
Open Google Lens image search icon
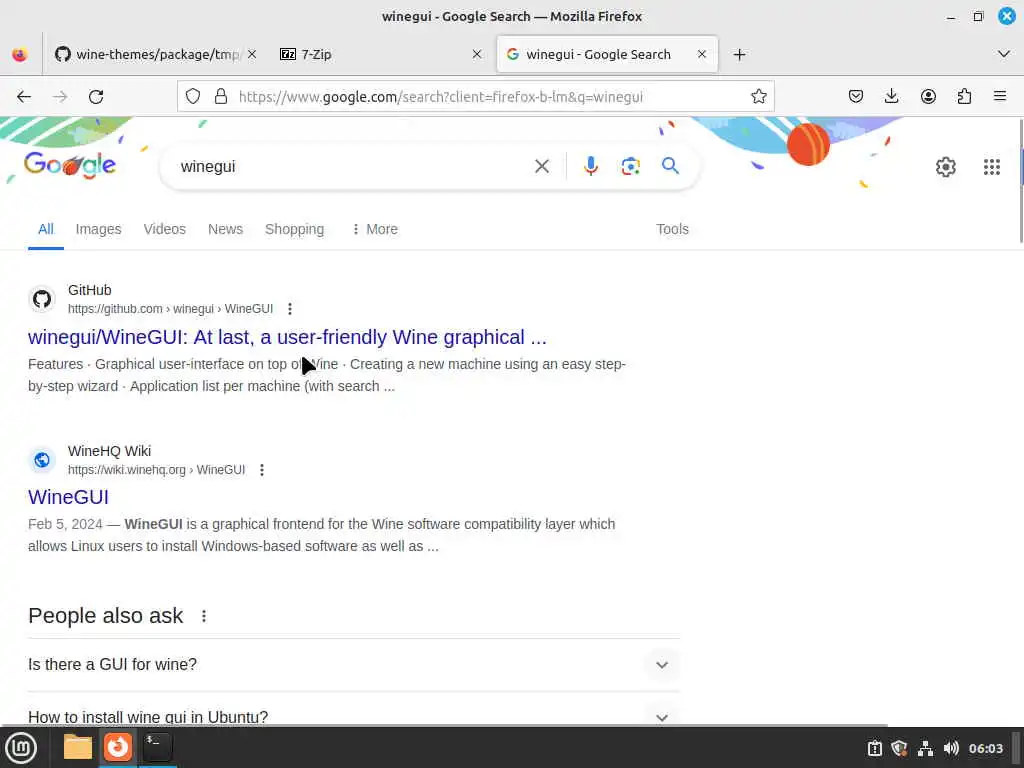coord(630,167)
